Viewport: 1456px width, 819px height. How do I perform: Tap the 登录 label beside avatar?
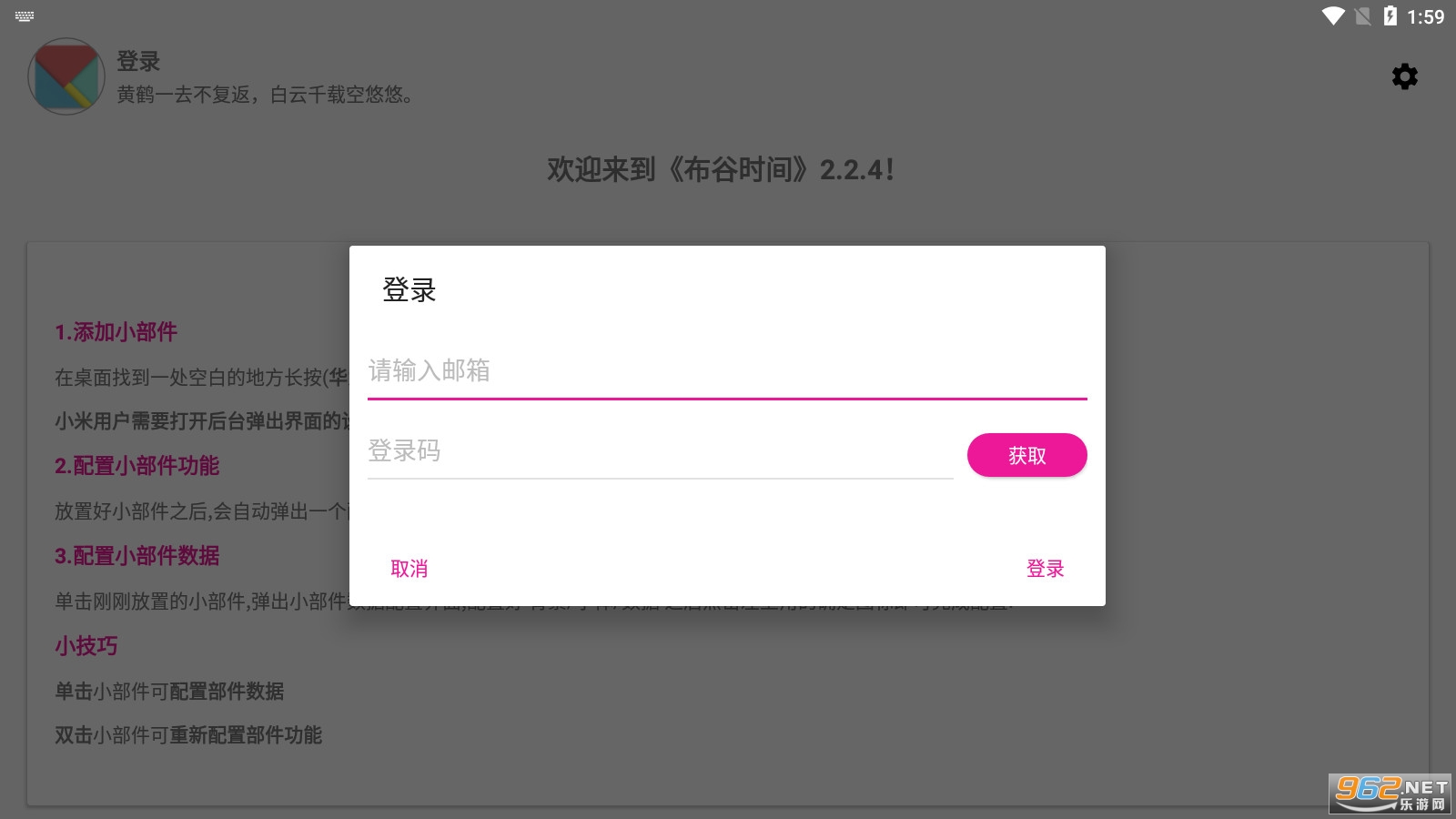point(138,61)
